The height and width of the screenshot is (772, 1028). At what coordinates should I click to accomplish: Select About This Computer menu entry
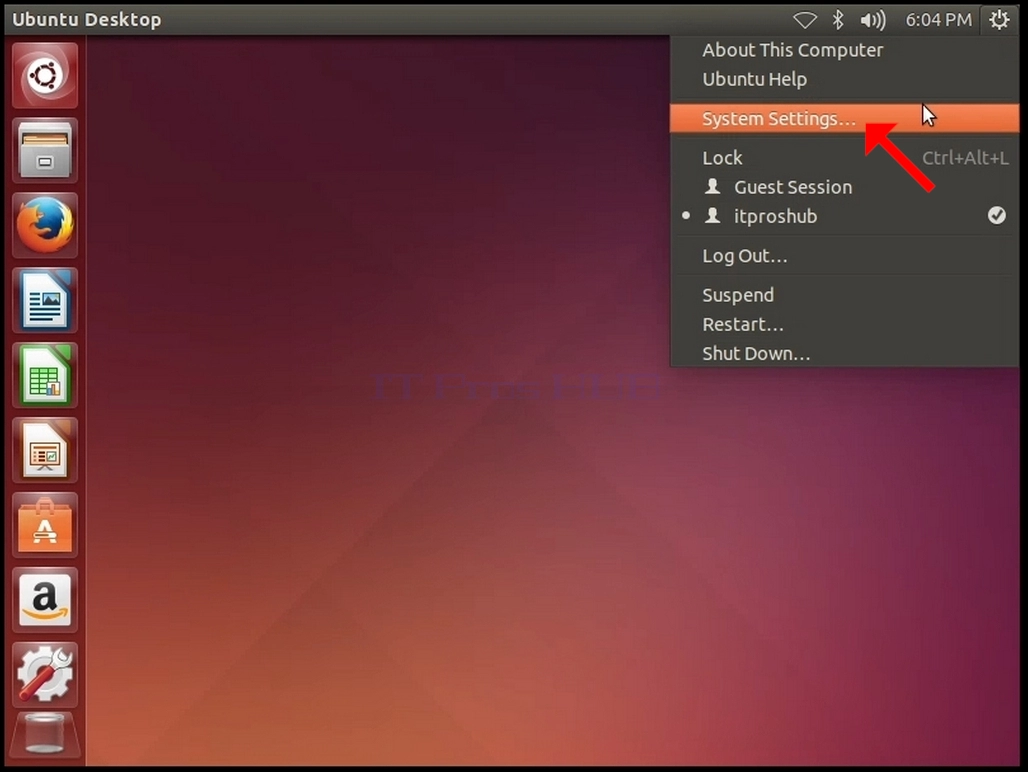coord(844,50)
